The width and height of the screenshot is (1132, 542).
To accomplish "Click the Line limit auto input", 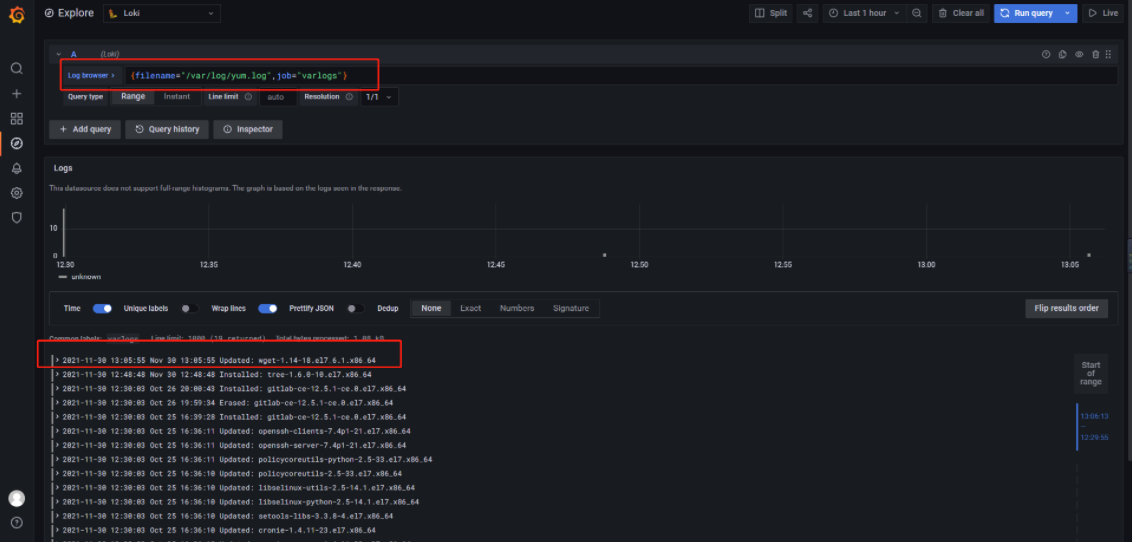I will (277, 97).
